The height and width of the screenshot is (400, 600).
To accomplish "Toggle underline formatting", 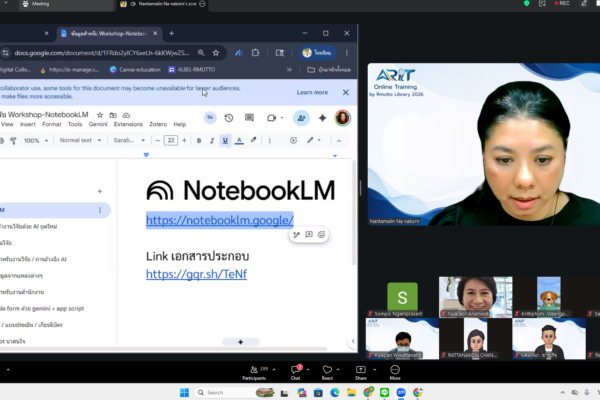I will tap(225, 141).
